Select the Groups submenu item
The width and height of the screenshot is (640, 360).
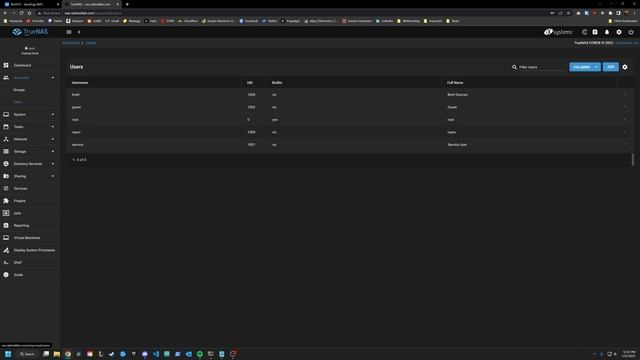point(19,90)
